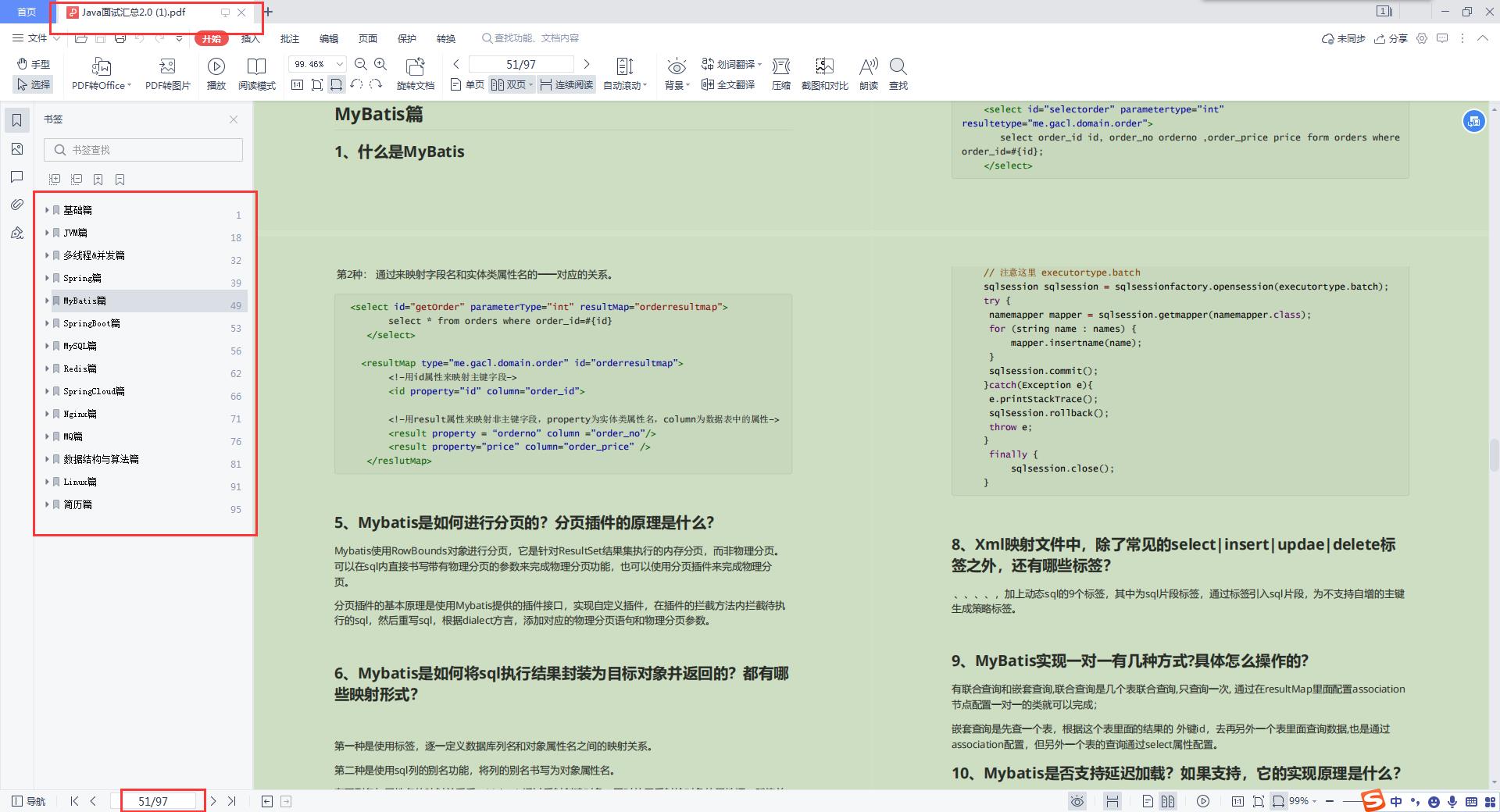The width and height of the screenshot is (1500, 812).
Task: Start read aloud (朗读)
Action: pos(869,74)
